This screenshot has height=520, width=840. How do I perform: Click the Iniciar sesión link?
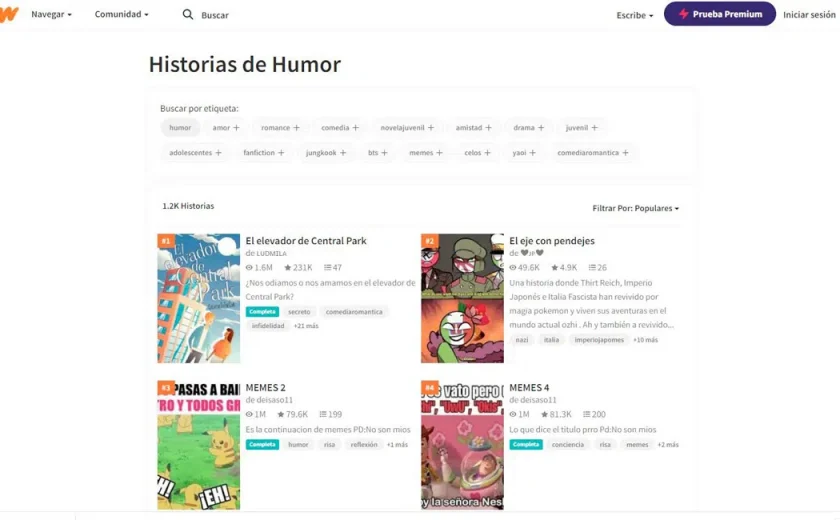(x=809, y=15)
